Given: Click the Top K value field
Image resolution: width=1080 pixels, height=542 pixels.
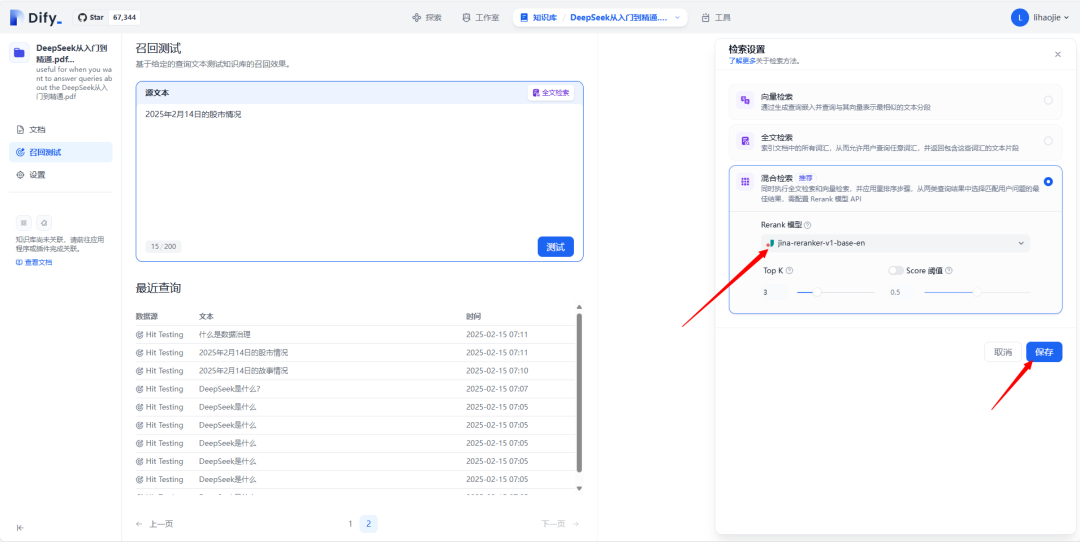Looking at the screenshot, I should pos(776,293).
